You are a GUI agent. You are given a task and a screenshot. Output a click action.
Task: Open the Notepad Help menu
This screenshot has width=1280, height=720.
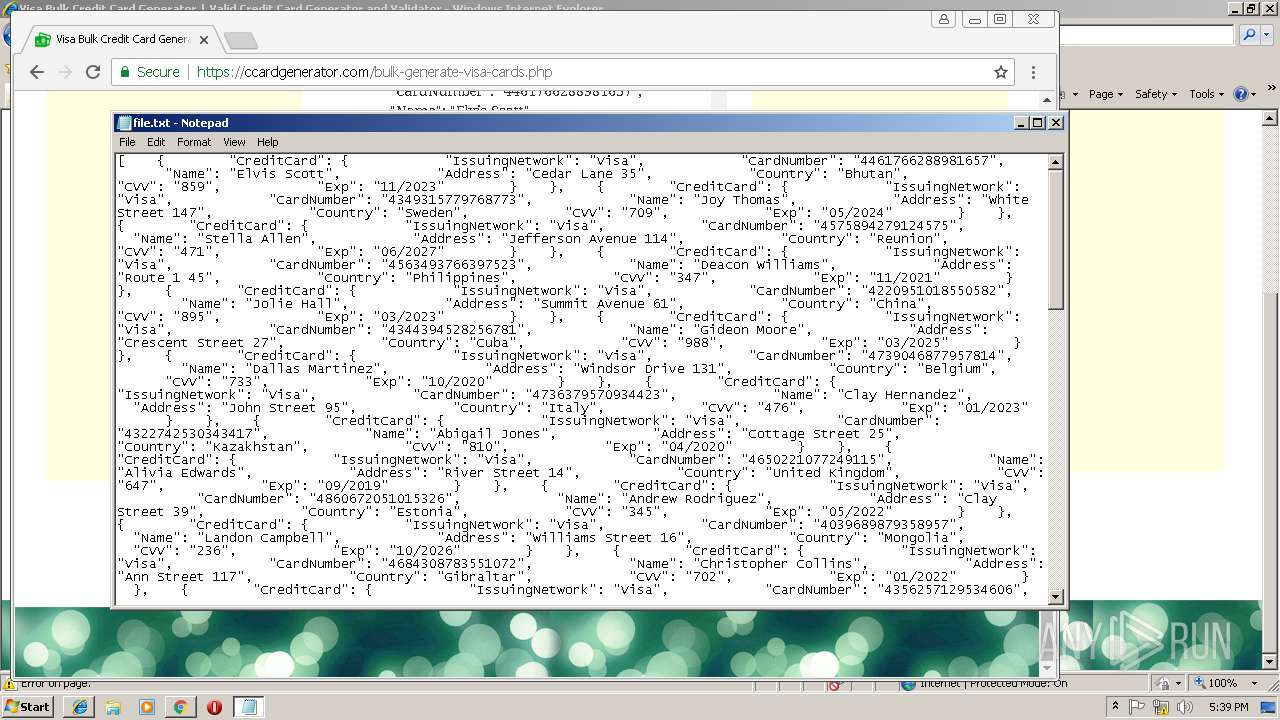coord(268,142)
